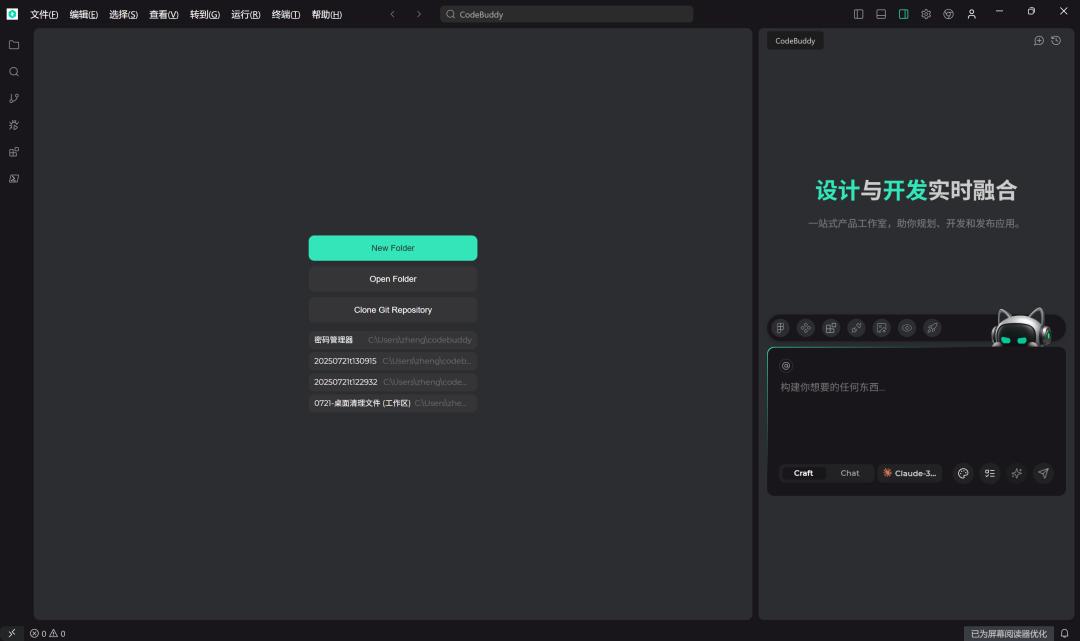Click the errors and warnings status indicator
Screen dimensions: 1080x641
[48, 633]
